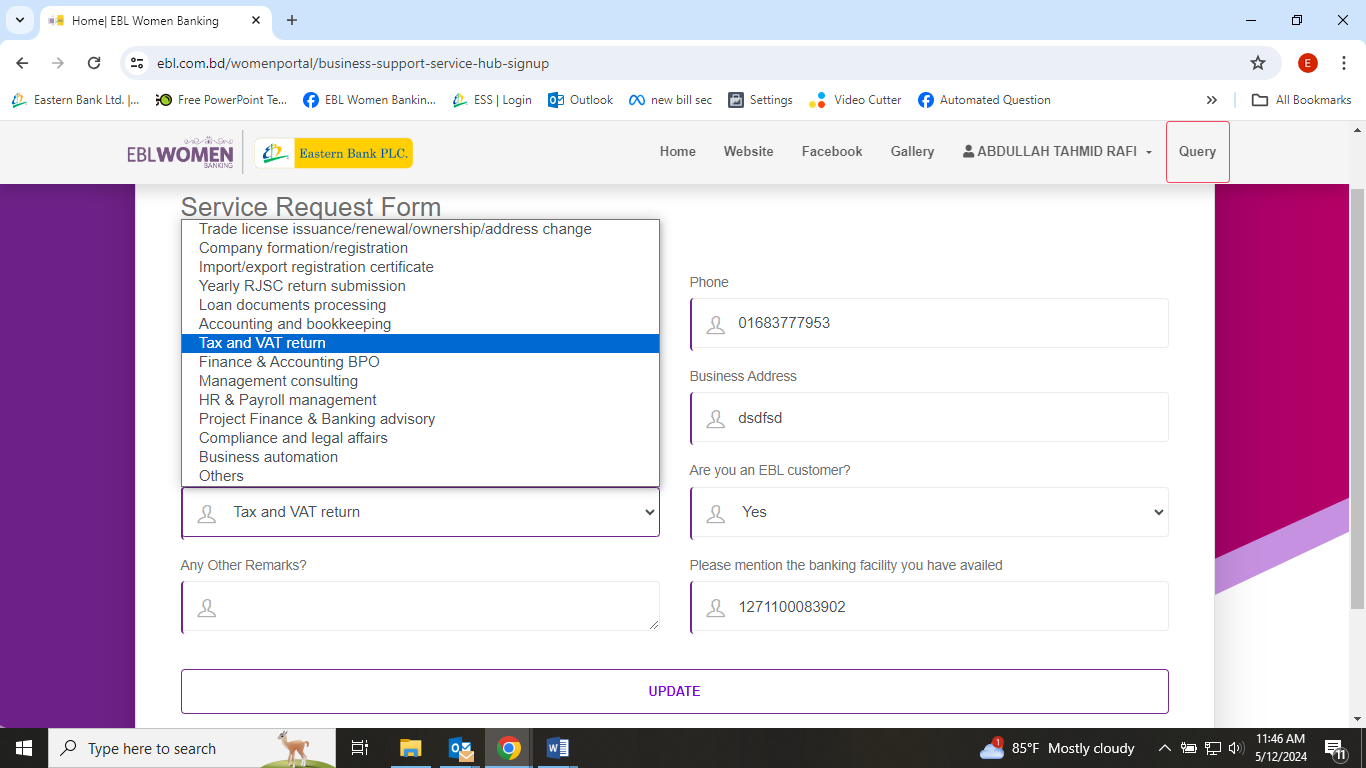Choose Compliance and legal affairs option

(420, 438)
